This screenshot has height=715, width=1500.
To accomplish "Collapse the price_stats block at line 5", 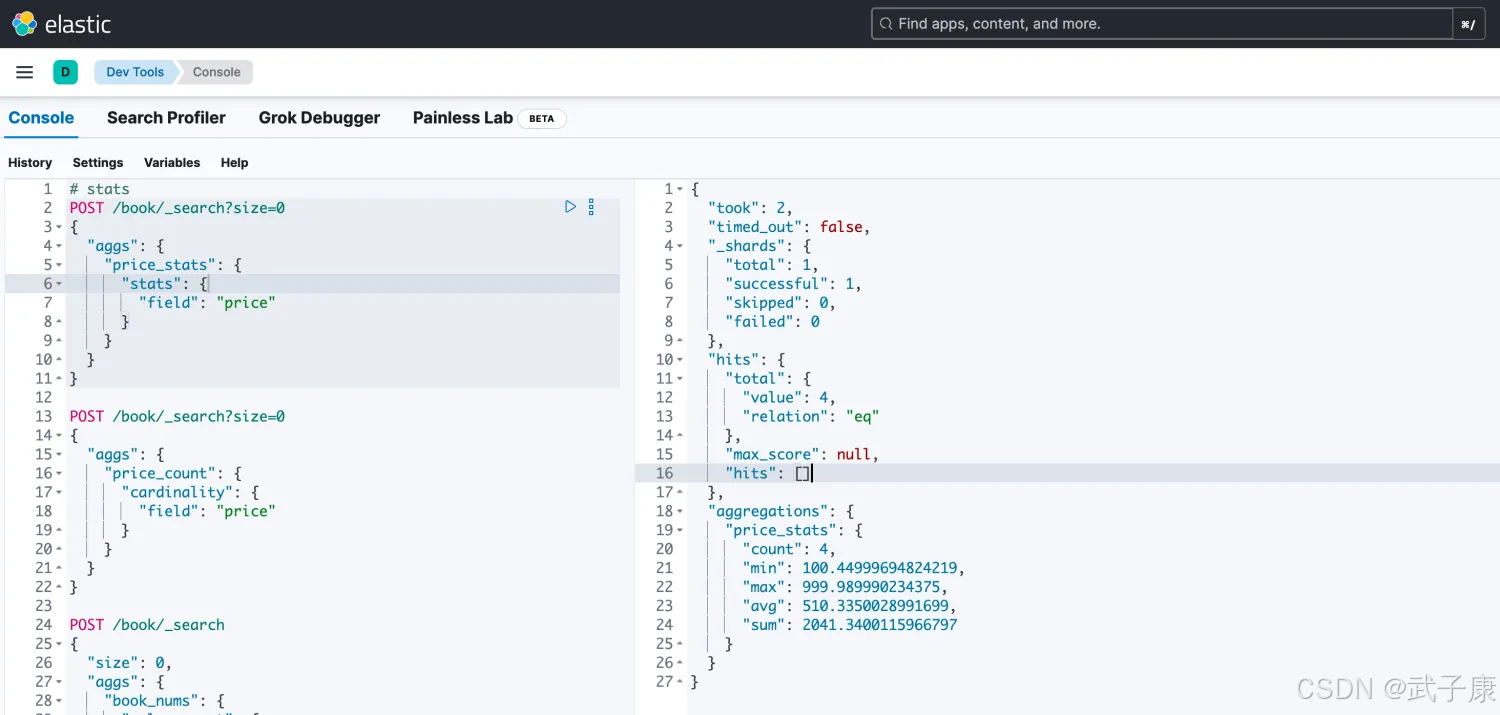I will 59,265.
